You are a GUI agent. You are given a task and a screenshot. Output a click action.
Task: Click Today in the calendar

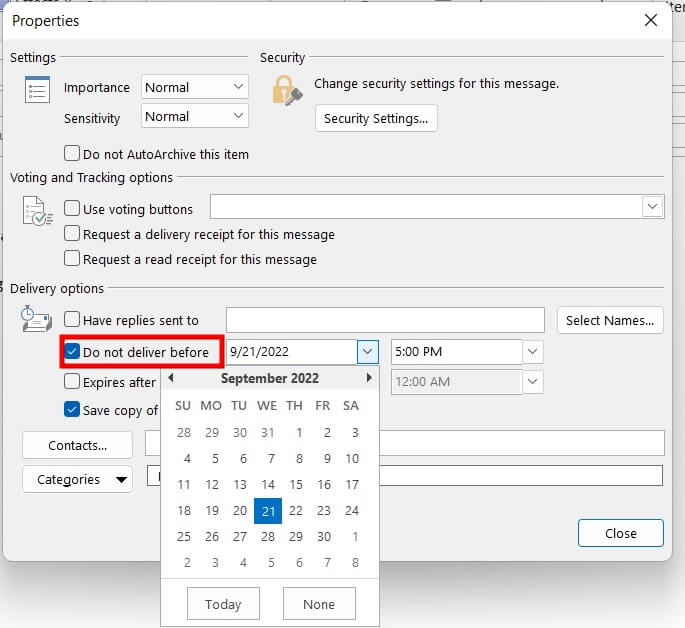(x=223, y=604)
